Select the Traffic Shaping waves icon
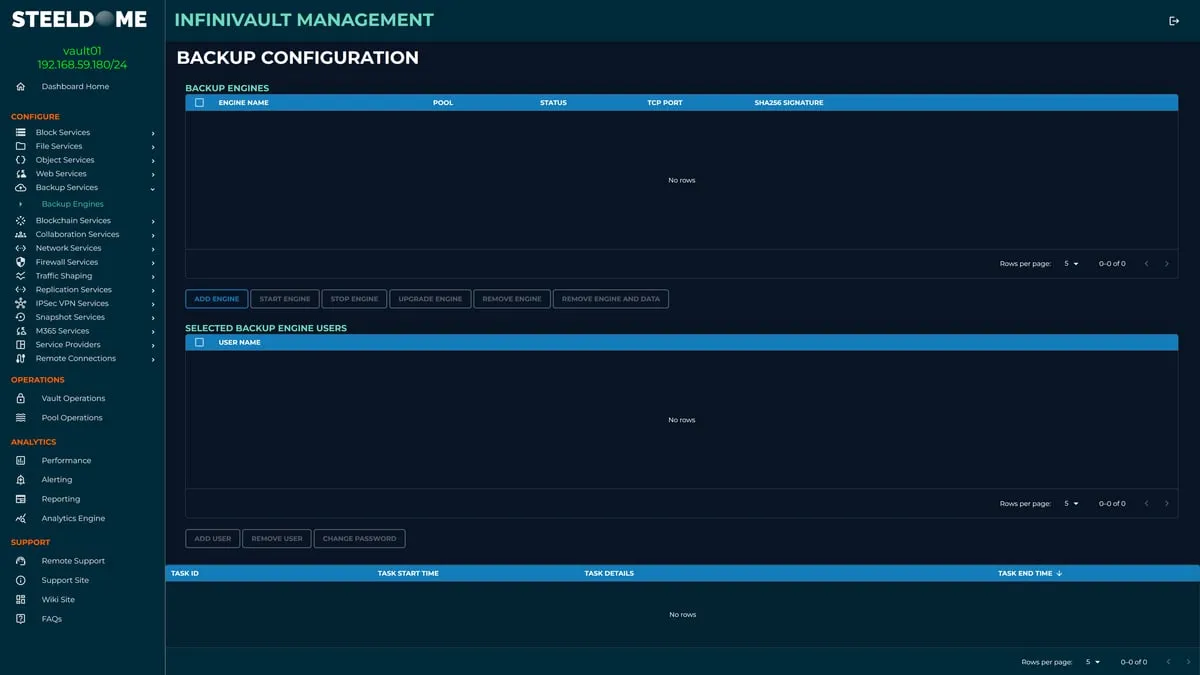 (x=21, y=275)
